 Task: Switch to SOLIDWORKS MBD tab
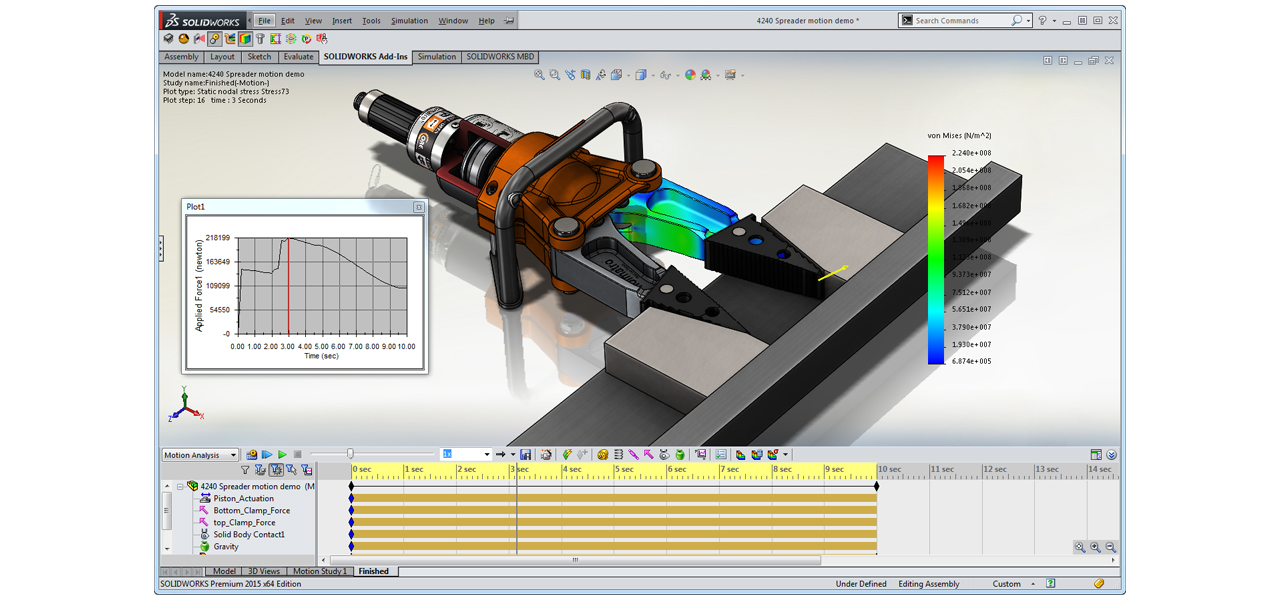[x=500, y=57]
